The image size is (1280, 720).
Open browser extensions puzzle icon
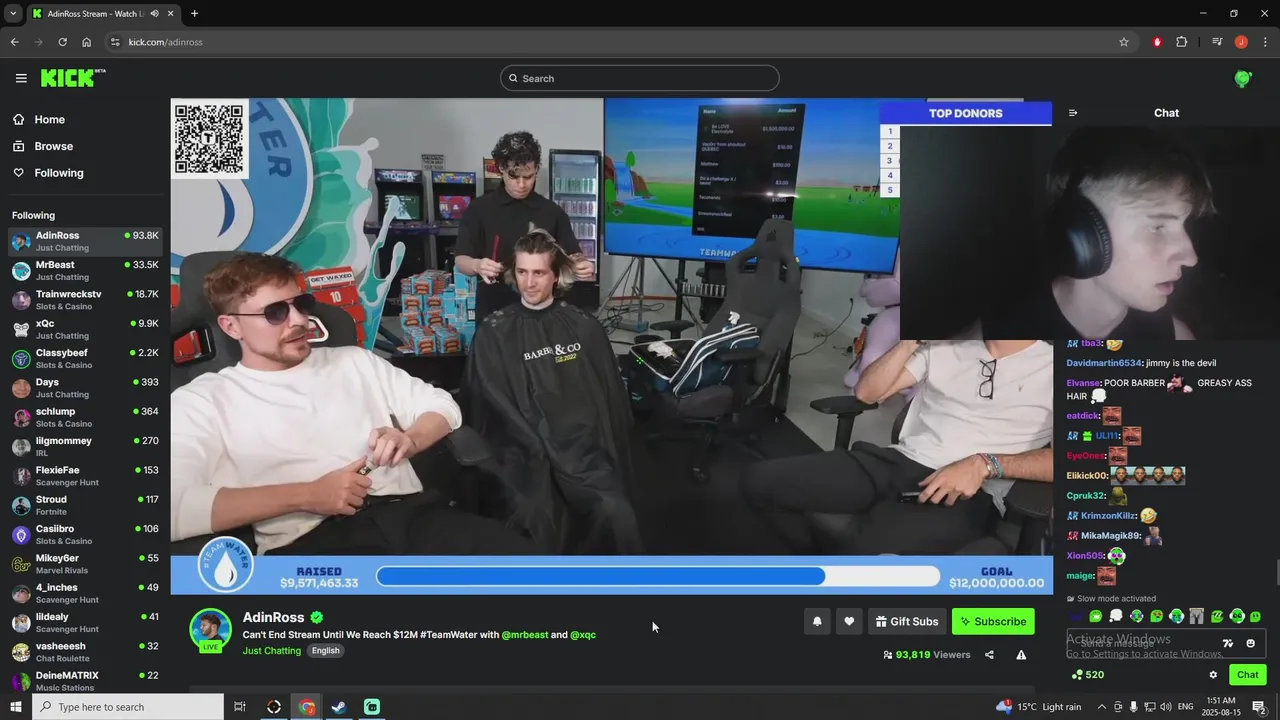point(1182,42)
